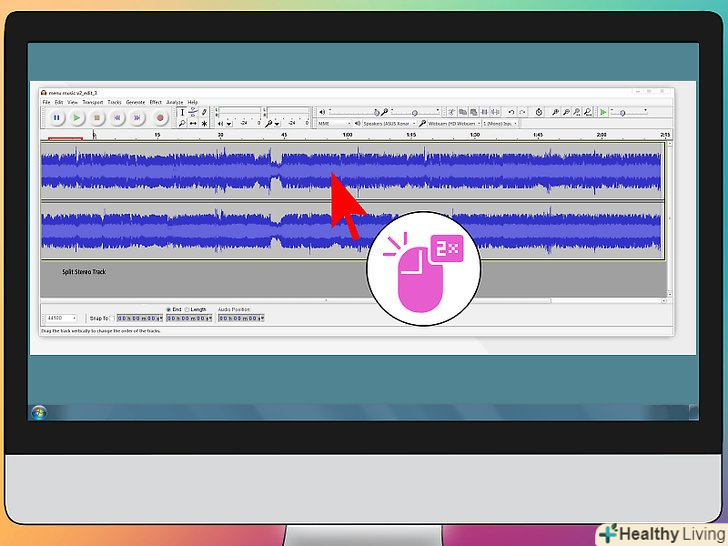Open the Tracks menu

(x=114, y=102)
